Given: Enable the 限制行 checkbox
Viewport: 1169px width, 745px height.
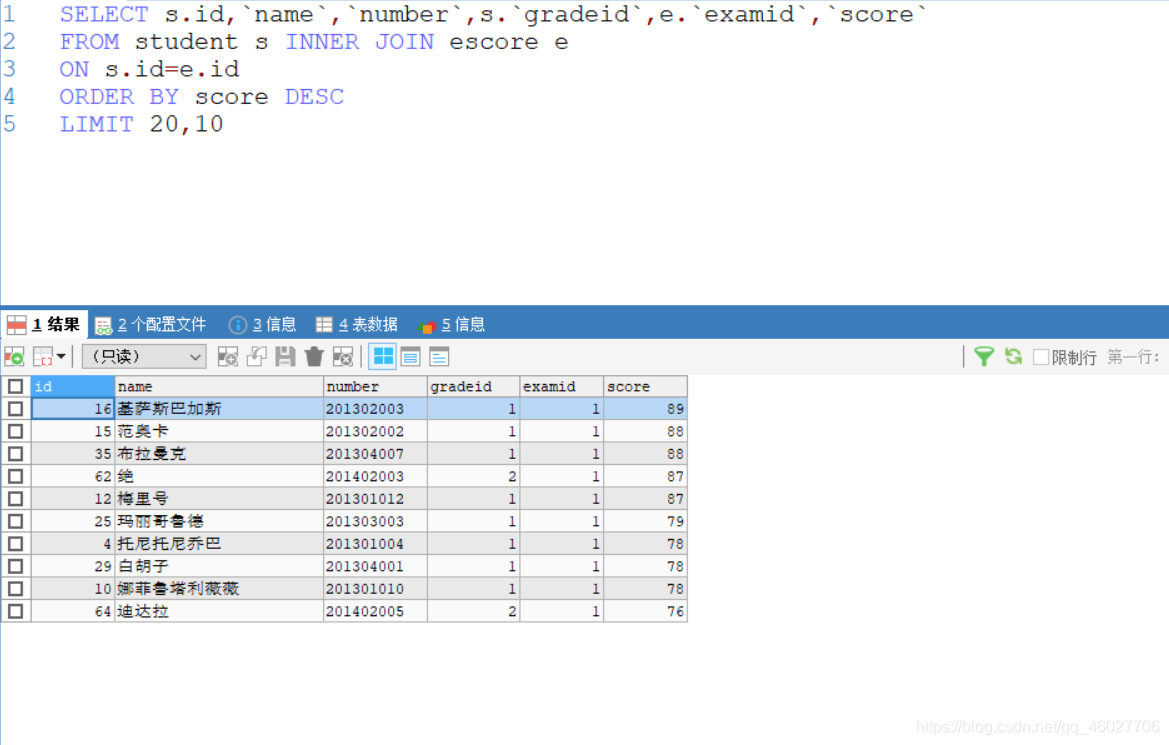Looking at the screenshot, I should [1041, 357].
